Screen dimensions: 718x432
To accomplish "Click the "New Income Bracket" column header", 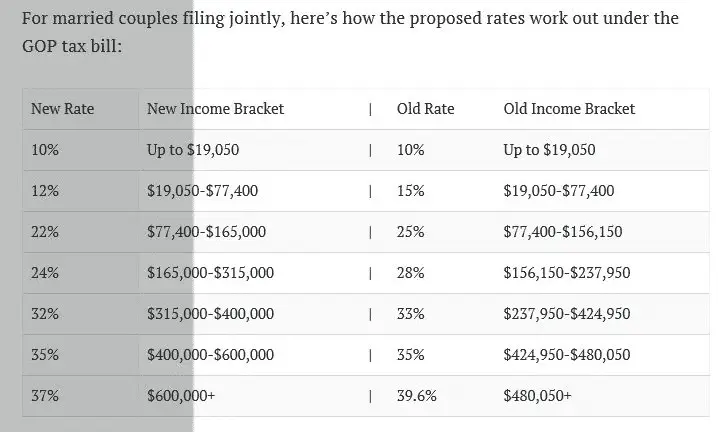I will tap(215, 109).
